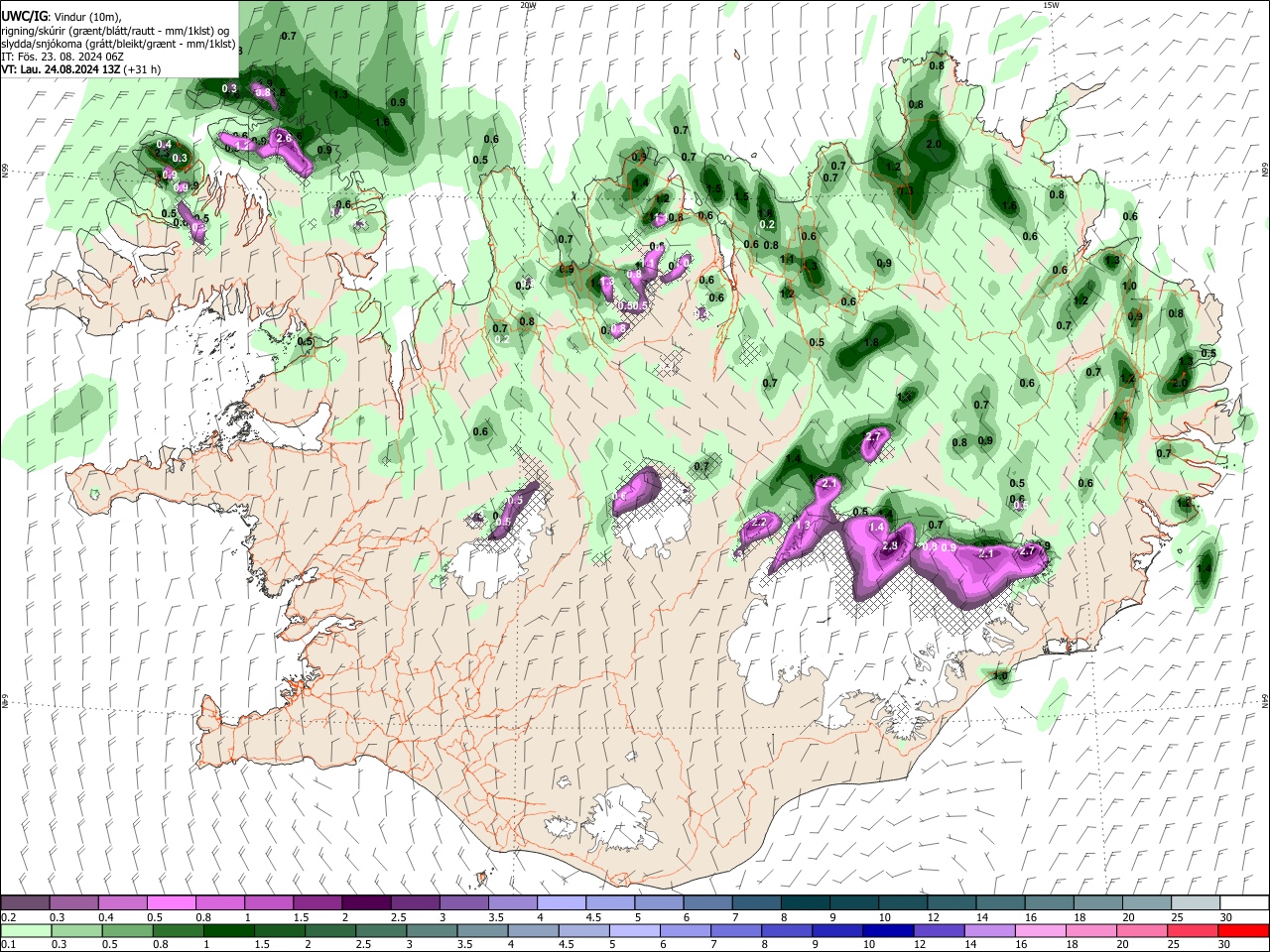The height and width of the screenshot is (952, 1270).
Task: Click the 'slydda/snjókoma' legend description line
Action: [x=118, y=44]
